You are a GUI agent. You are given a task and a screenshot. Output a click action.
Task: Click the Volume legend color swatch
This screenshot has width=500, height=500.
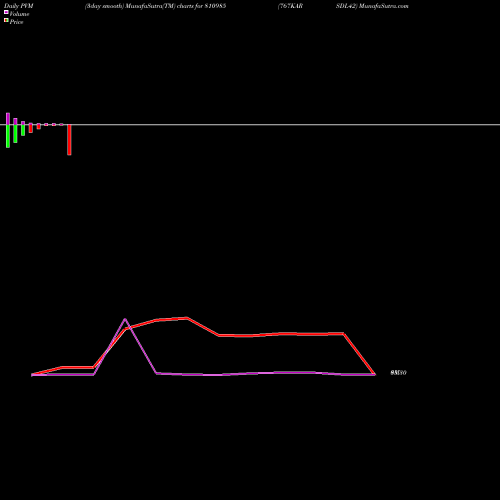point(6,12)
